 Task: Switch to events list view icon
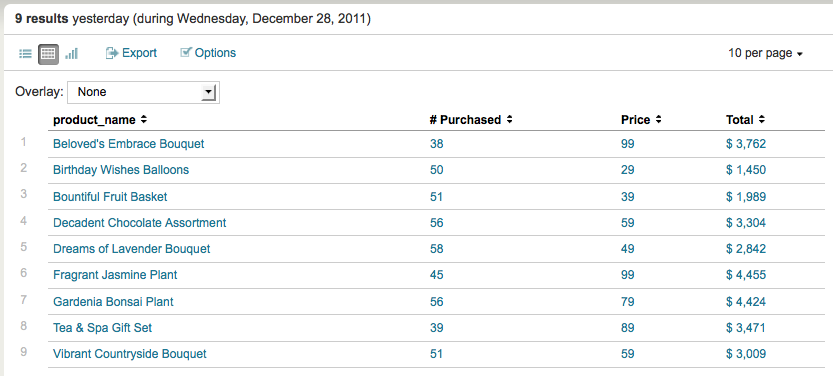pyautogui.click(x=26, y=54)
